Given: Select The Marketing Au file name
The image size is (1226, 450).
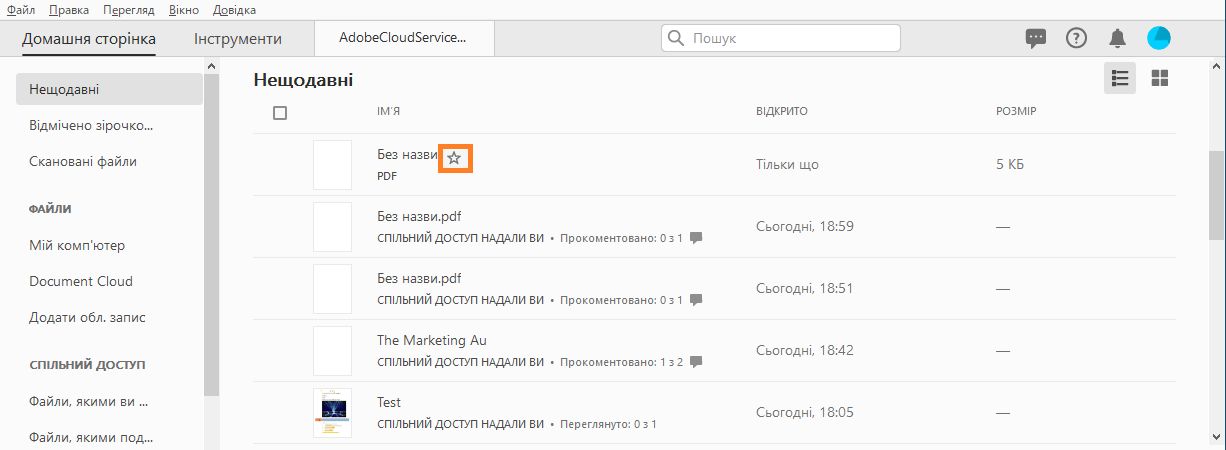Looking at the screenshot, I should pos(432,340).
